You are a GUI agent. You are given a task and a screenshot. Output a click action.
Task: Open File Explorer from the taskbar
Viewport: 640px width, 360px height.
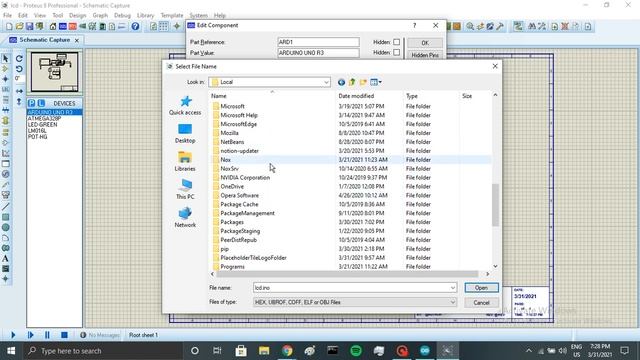click(x=264, y=351)
